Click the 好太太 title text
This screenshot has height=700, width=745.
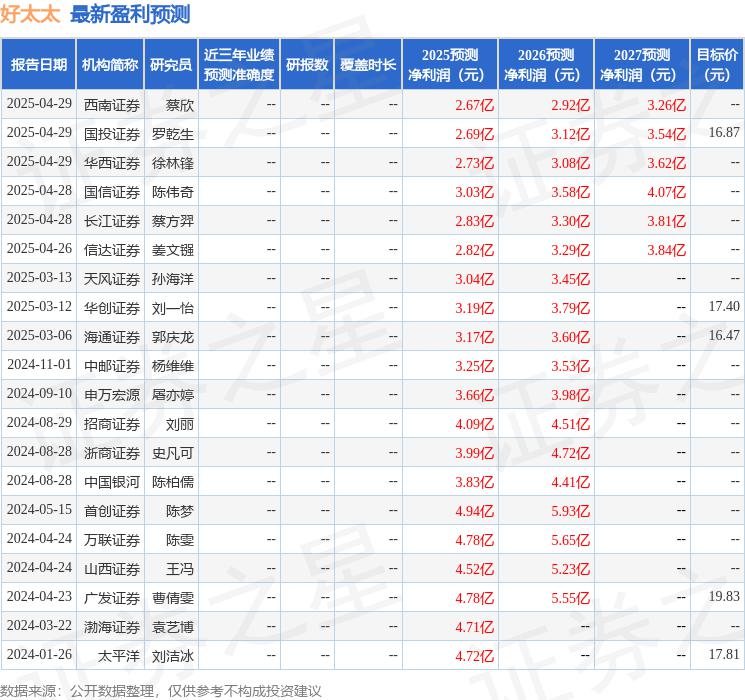[30, 14]
